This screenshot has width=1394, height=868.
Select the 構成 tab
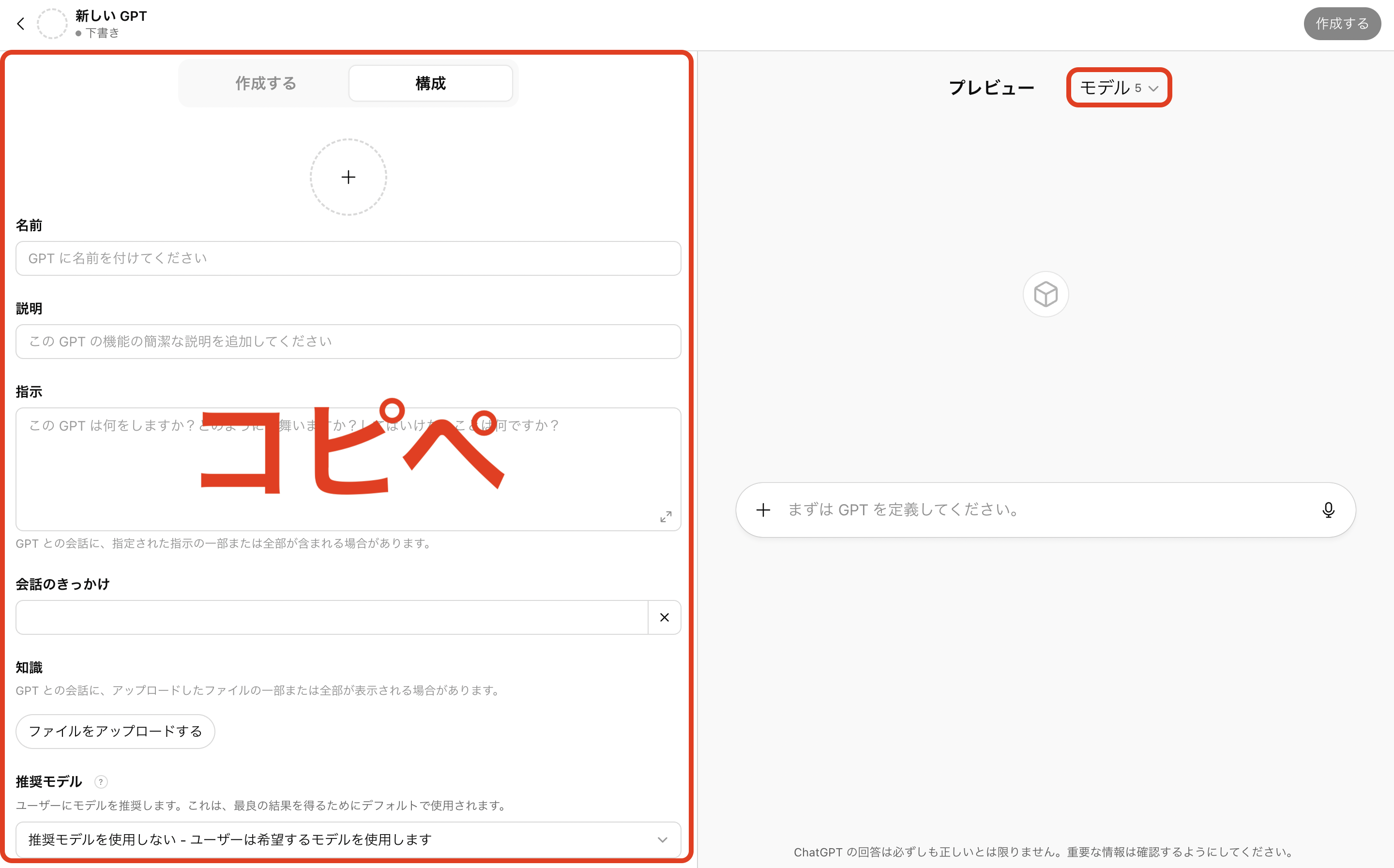point(430,83)
